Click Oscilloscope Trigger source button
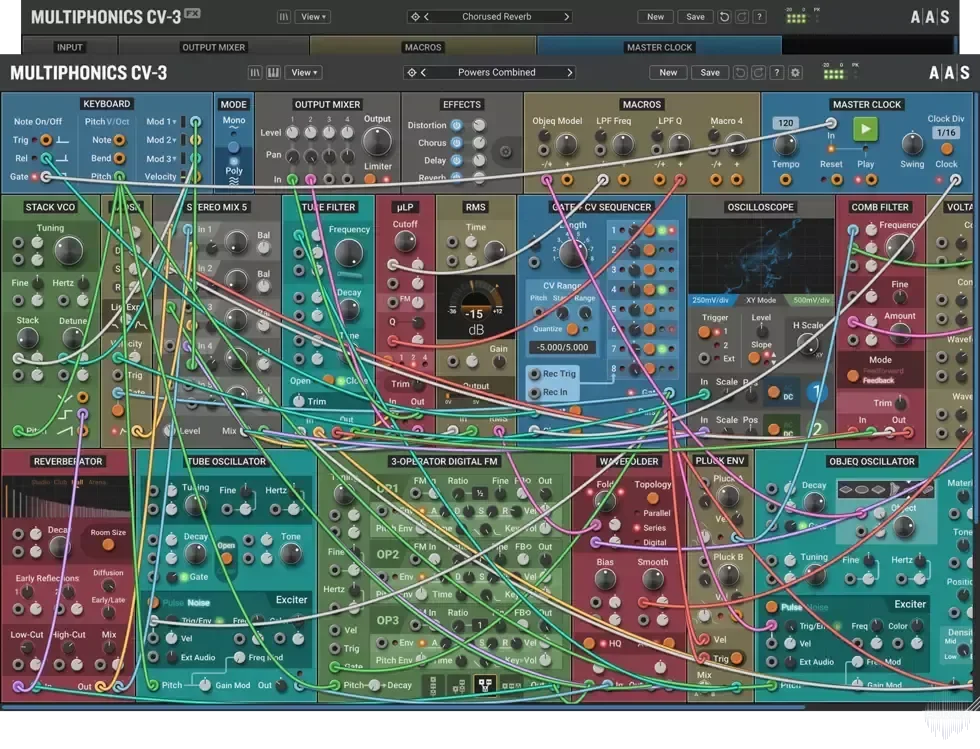 tap(704, 331)
